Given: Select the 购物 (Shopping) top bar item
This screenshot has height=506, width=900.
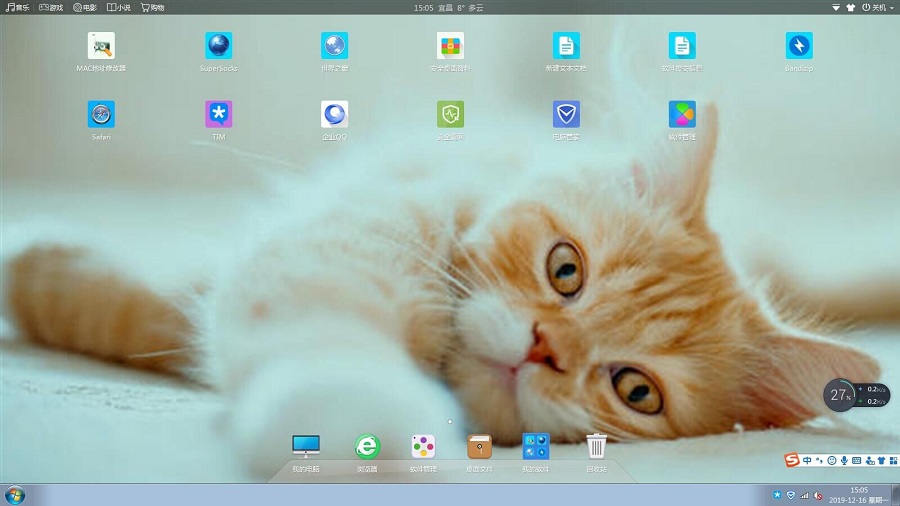Looking at the screenshot, I should [x=152, y=7].
